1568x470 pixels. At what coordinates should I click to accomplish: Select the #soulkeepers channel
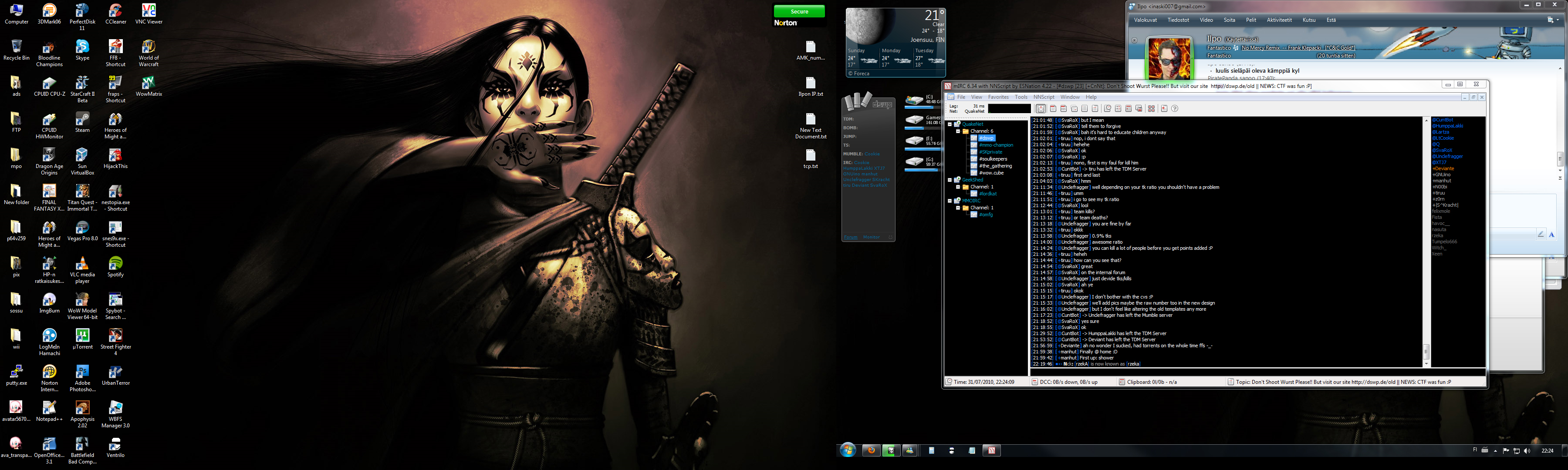click(993, 159)
